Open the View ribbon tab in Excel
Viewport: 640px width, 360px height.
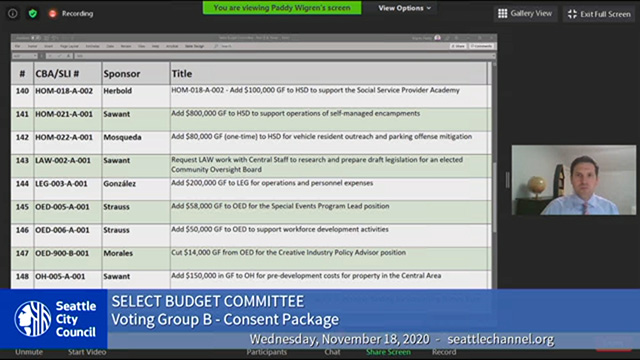click(142, 46)
